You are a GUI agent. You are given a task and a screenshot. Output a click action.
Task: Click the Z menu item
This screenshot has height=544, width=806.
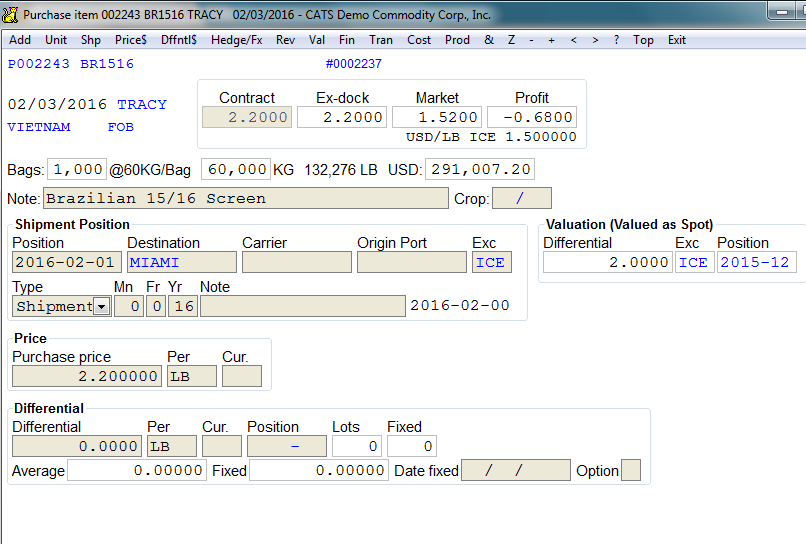click(511, 40)
